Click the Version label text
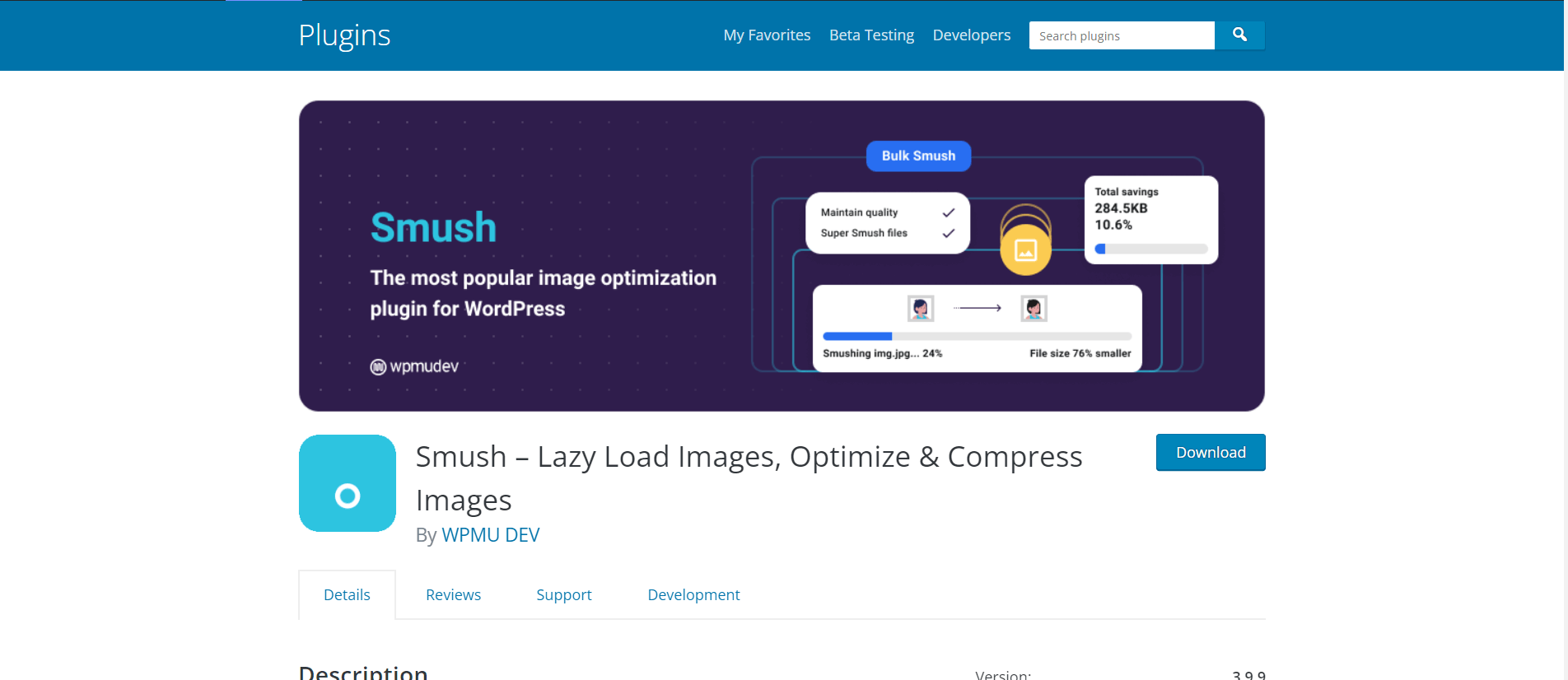Screen dimensions: 1568x680 click(x=1003, y=674)
